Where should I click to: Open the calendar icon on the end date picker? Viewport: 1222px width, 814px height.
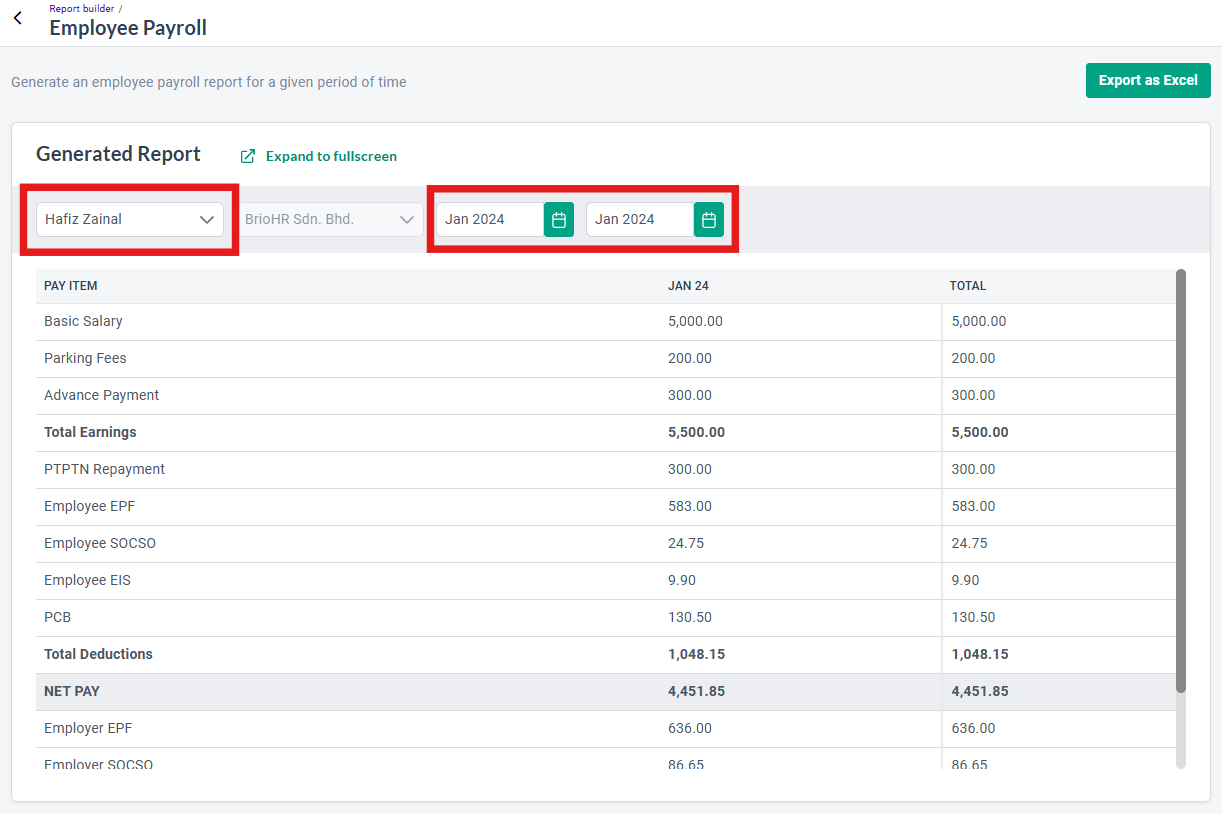(x=709, y=219)
